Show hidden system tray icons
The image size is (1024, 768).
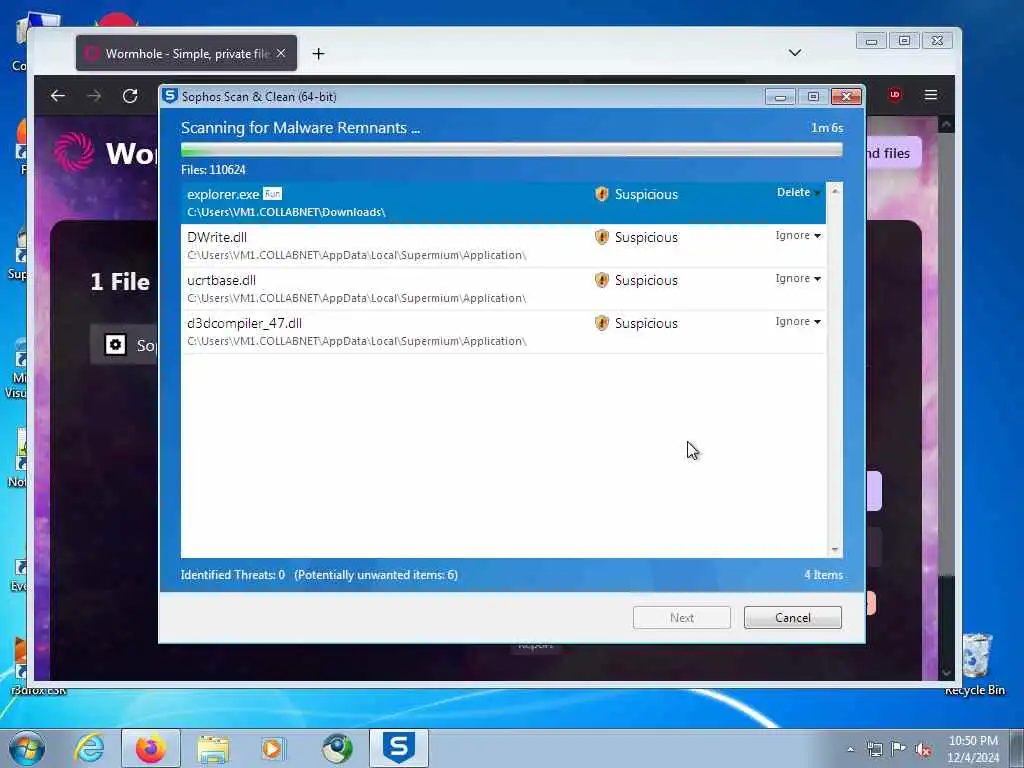[850, 749]
